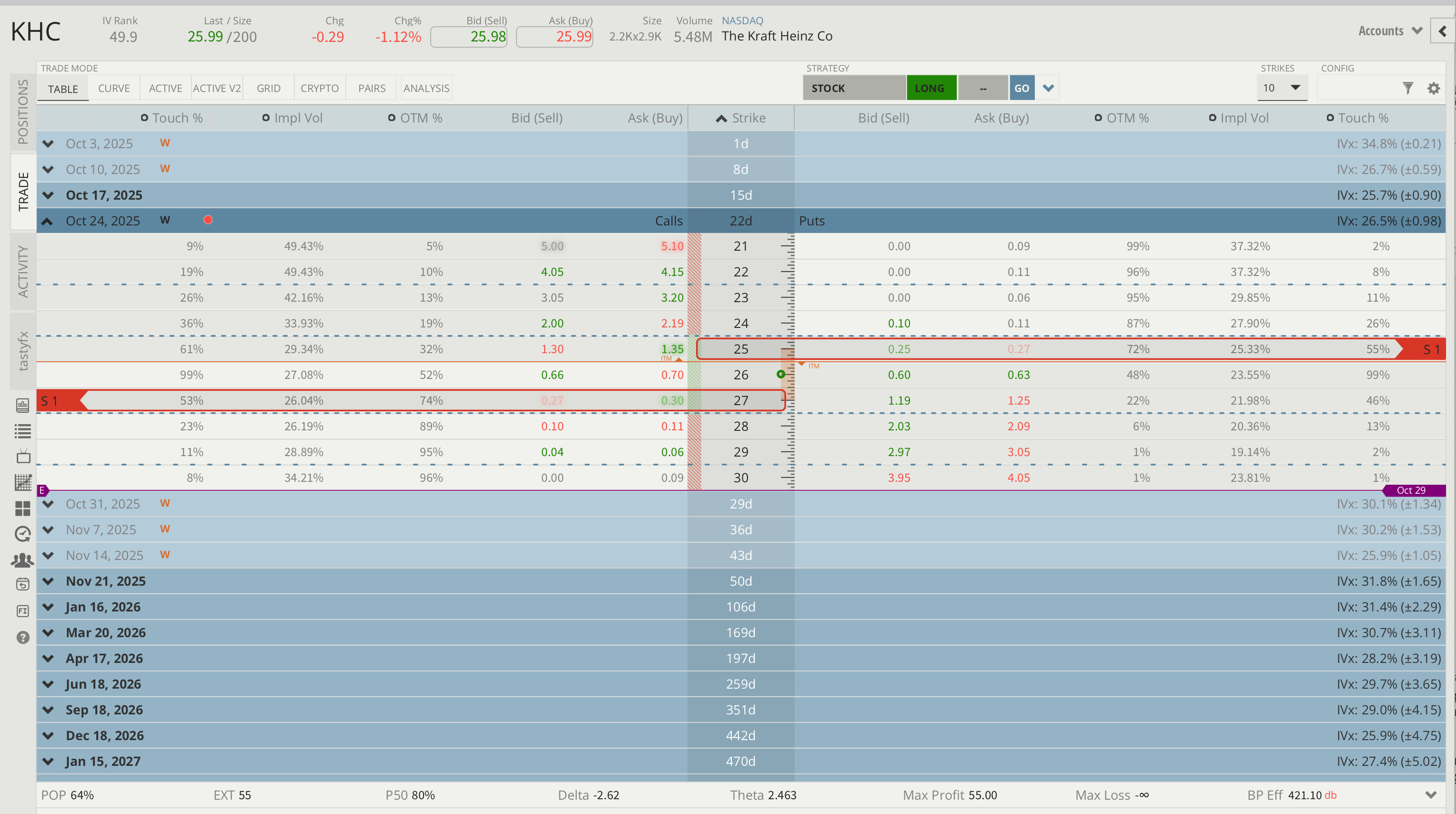1456x814 pixels.
Task: Open the help question mark icon
Action: click(22, 637)
